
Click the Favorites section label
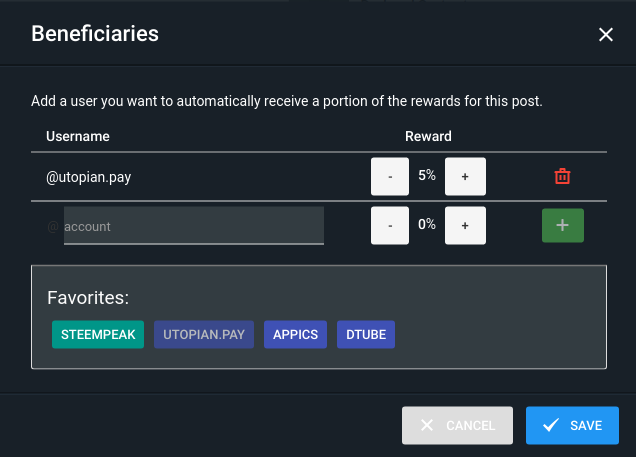tap(88, 298)
